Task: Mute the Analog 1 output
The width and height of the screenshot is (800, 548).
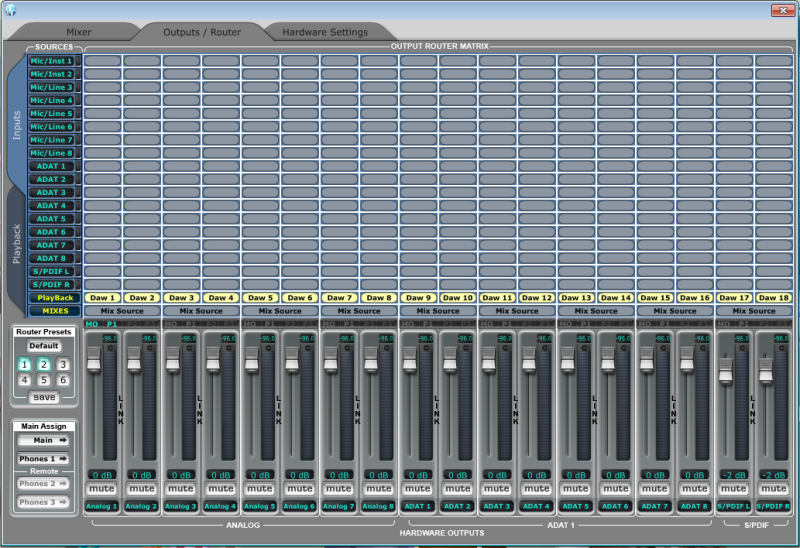Action: 101,489
